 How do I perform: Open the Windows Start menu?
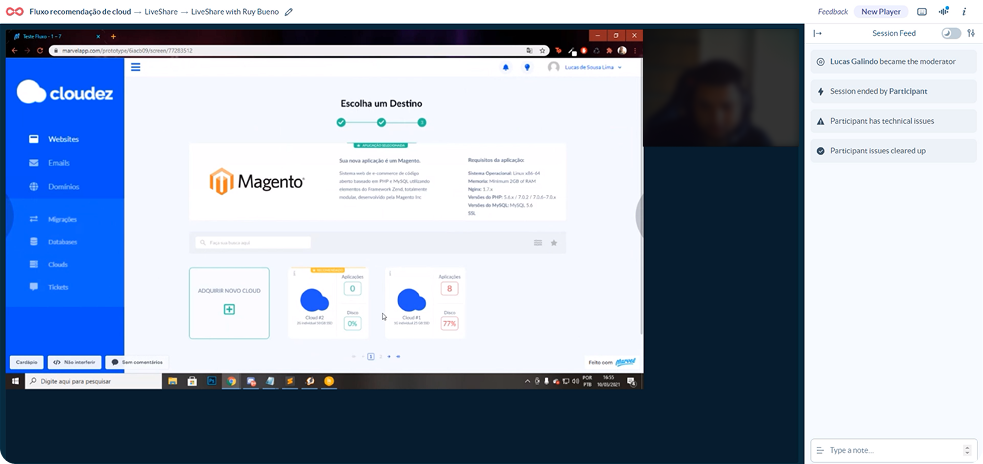(15, 381)
